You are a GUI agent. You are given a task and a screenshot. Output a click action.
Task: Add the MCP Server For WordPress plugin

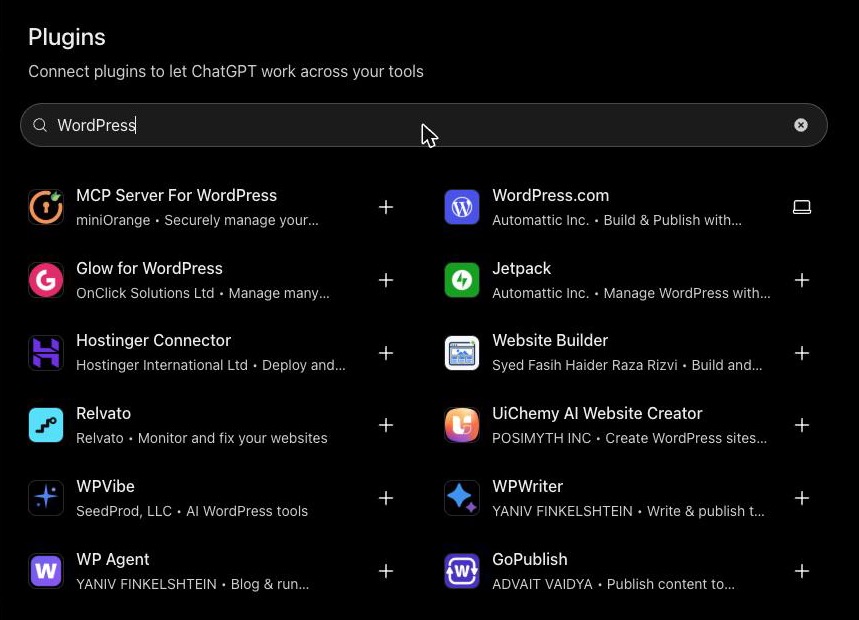coord(386,207)
